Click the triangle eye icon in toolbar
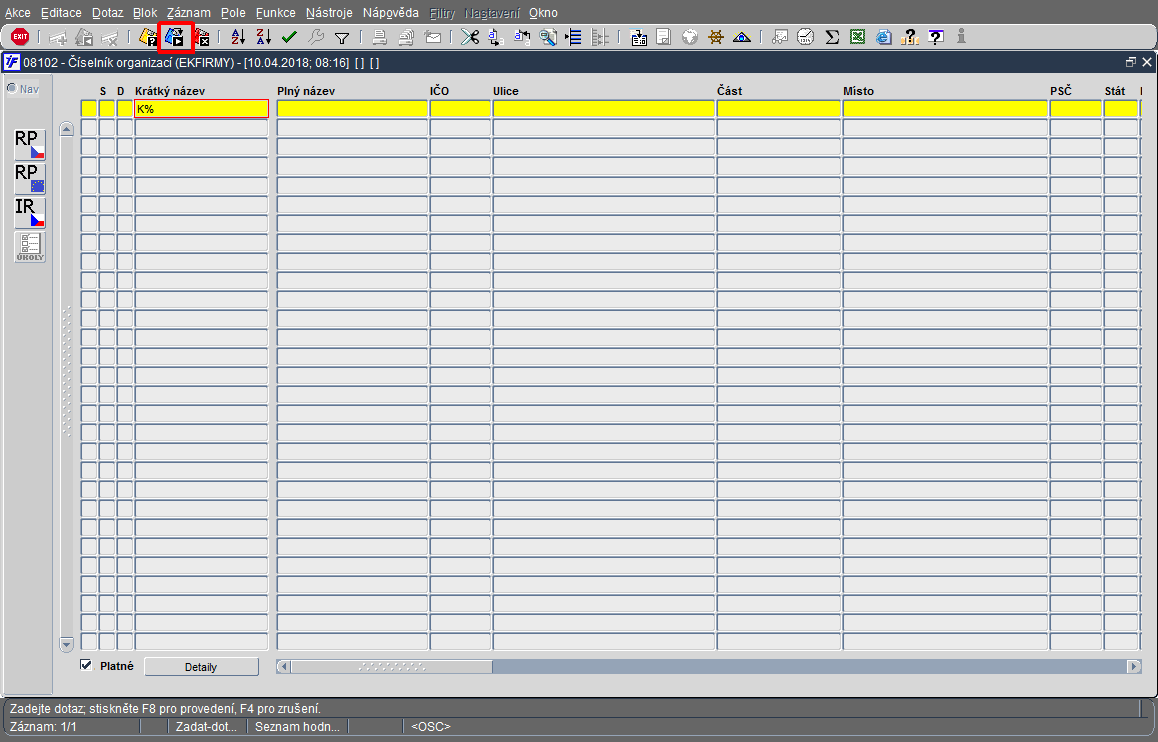Screen dimensions: 1158x742 741,37
